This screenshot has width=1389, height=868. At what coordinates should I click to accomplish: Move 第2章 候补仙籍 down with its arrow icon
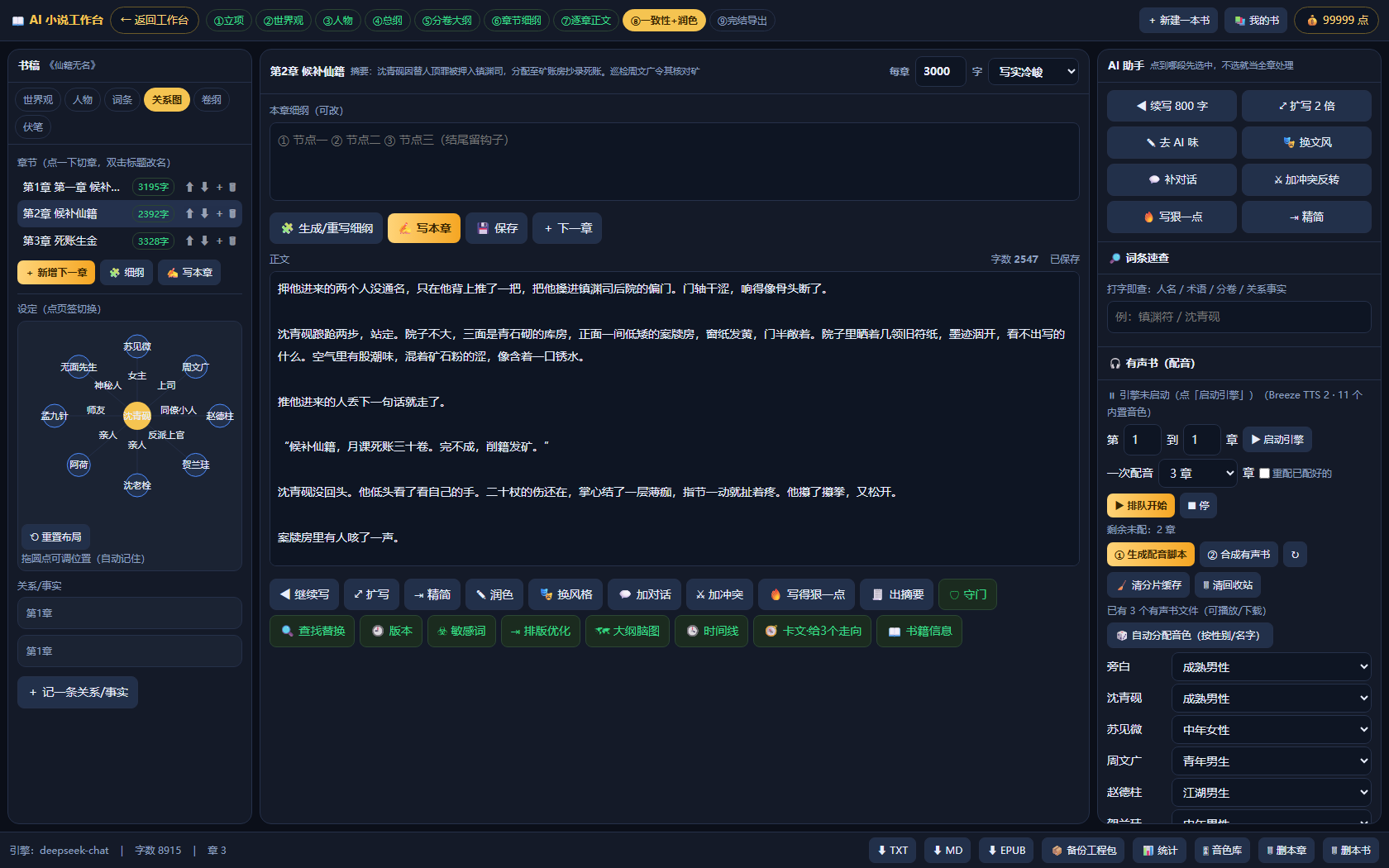click(x=204, y=213)
